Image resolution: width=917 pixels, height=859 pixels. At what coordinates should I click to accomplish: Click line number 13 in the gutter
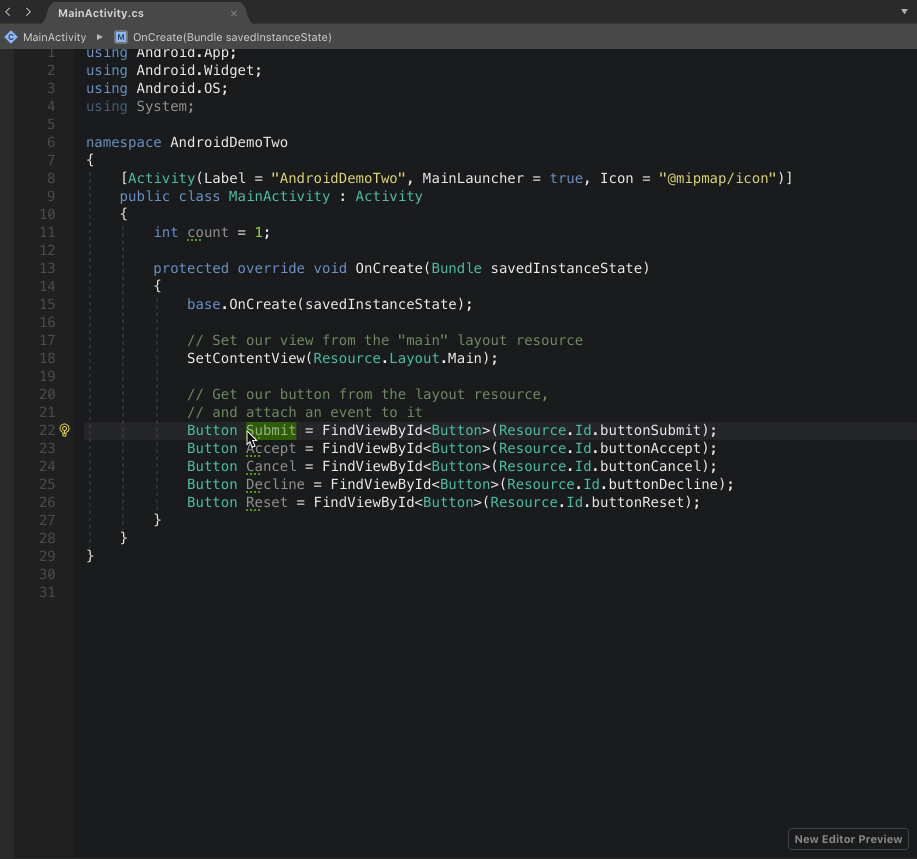pyautogui.click(x=49, y=268)
